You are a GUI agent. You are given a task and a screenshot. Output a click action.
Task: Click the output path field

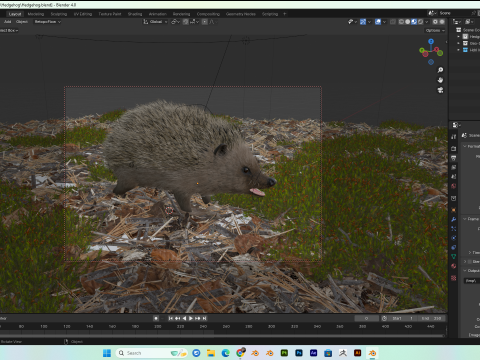472,281
